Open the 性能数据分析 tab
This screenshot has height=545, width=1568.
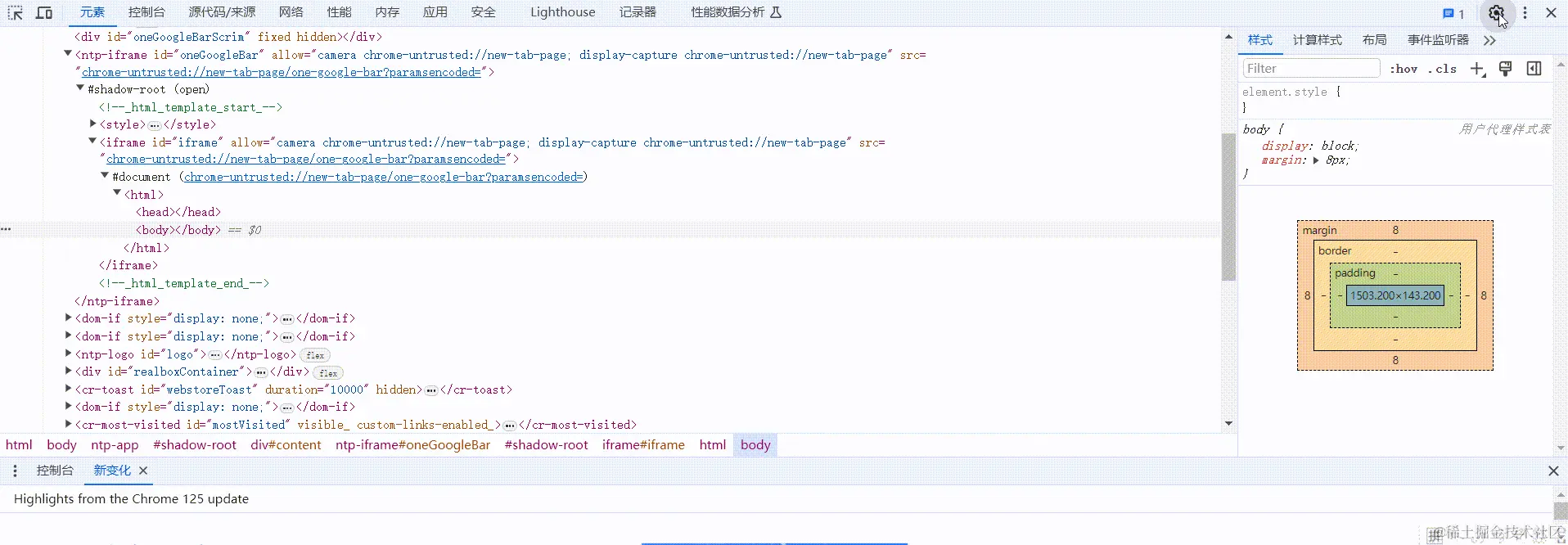click(736, 12)
